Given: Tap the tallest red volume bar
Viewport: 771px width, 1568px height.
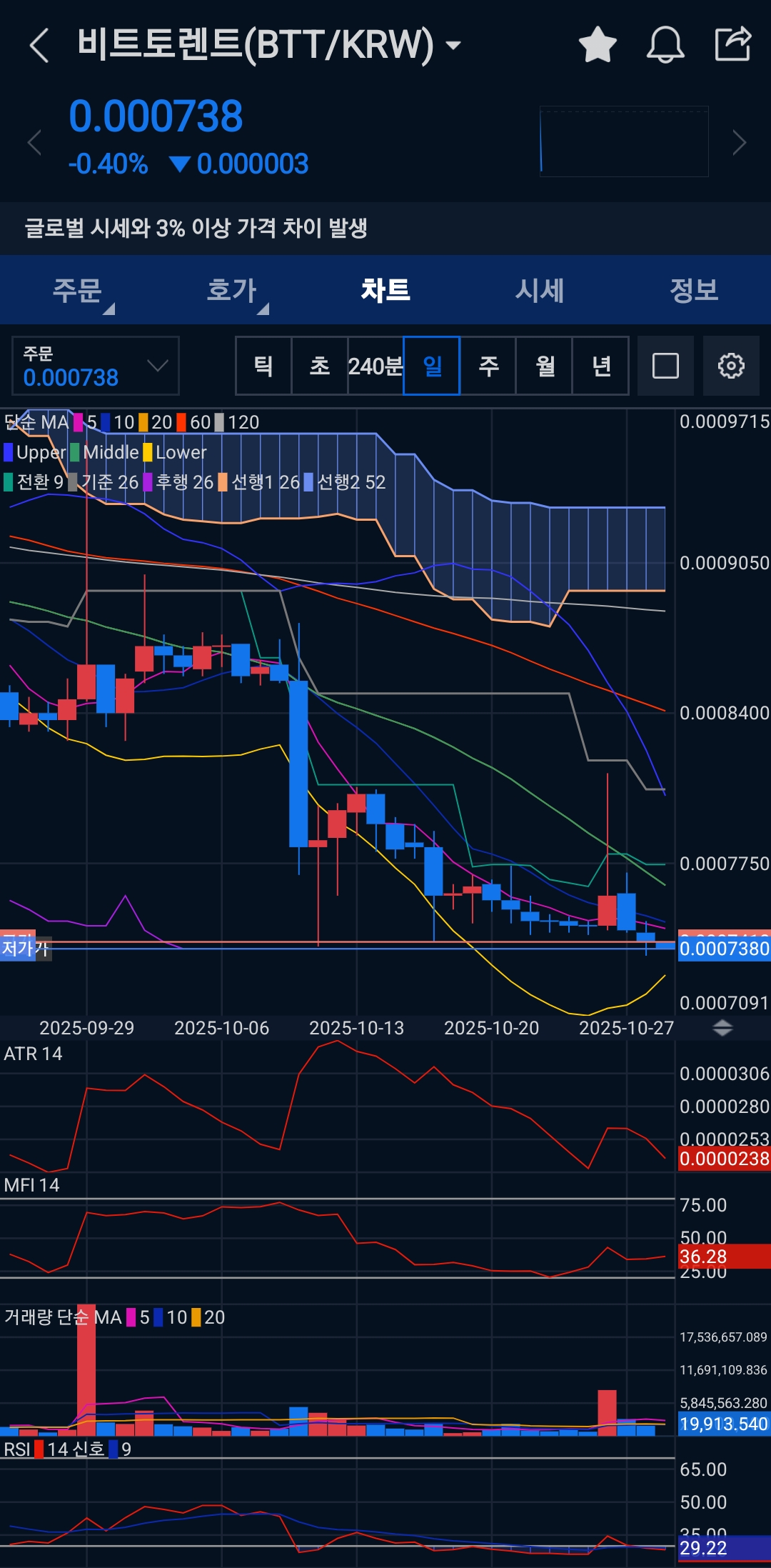Looking at the screenshot, I should tap(86, 1369).
